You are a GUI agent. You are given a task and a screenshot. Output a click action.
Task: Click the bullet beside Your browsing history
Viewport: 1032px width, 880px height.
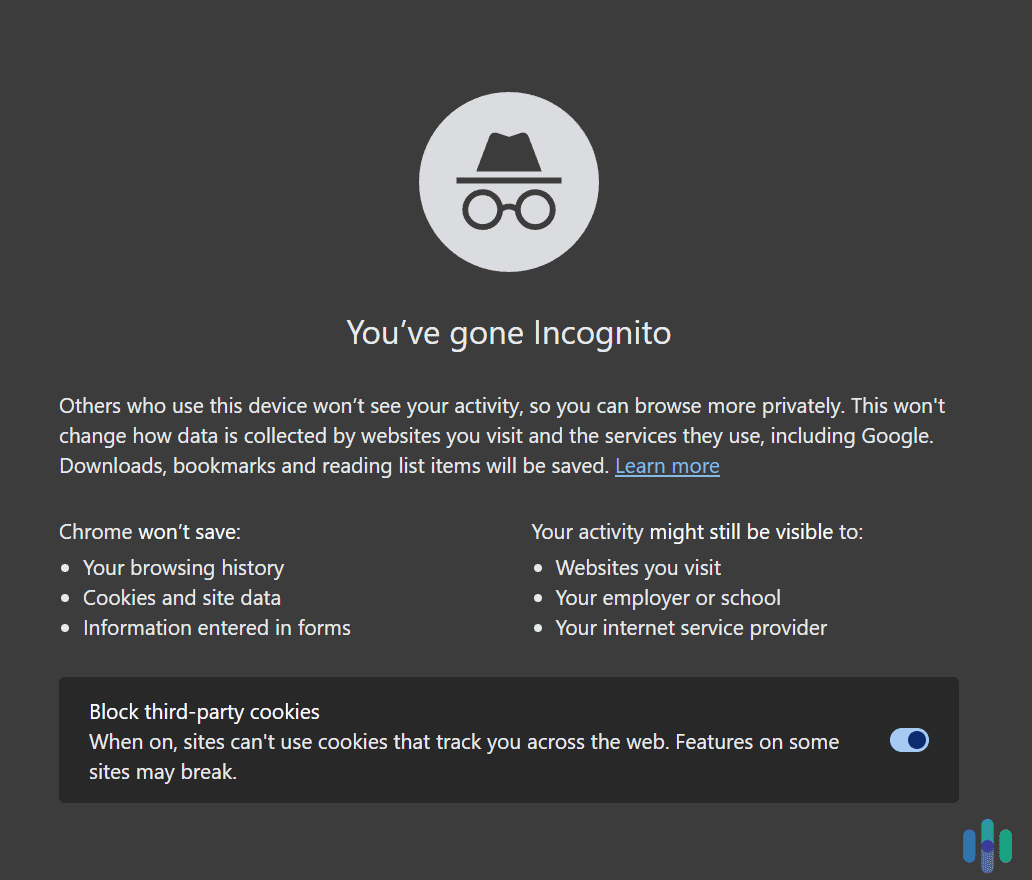click(65, 567)
